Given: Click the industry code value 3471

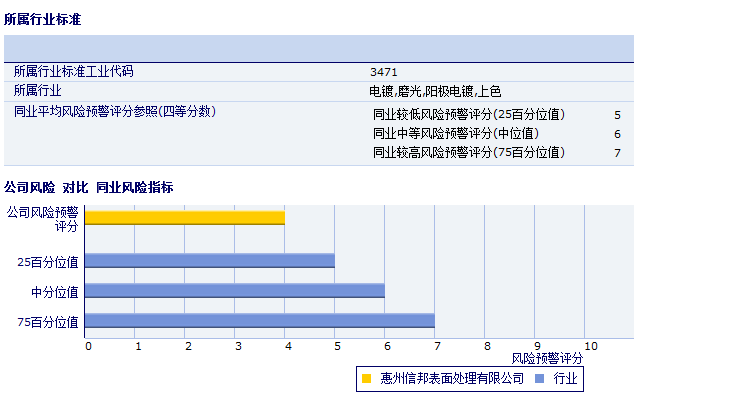Looking at the screenshot, I should 384,72.
